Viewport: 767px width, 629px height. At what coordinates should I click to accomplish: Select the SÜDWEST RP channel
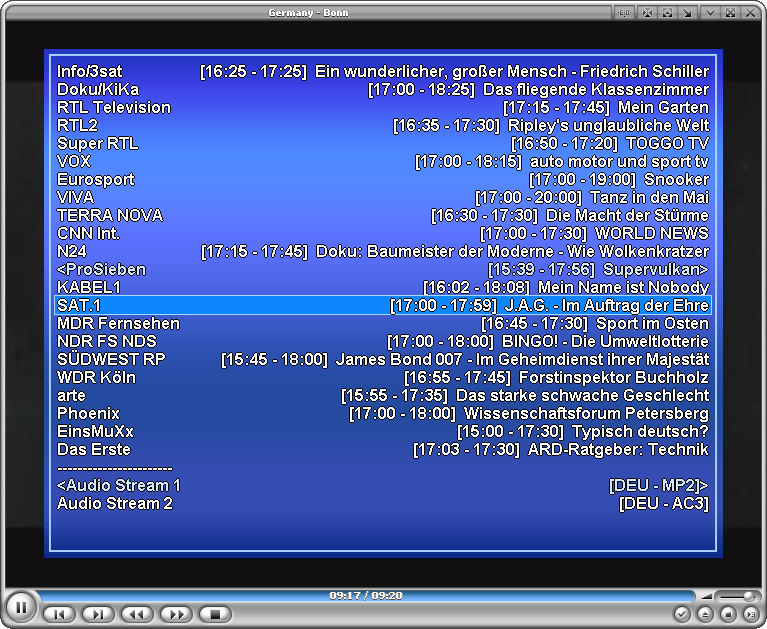pyautogui.click(x=383, y=359)
